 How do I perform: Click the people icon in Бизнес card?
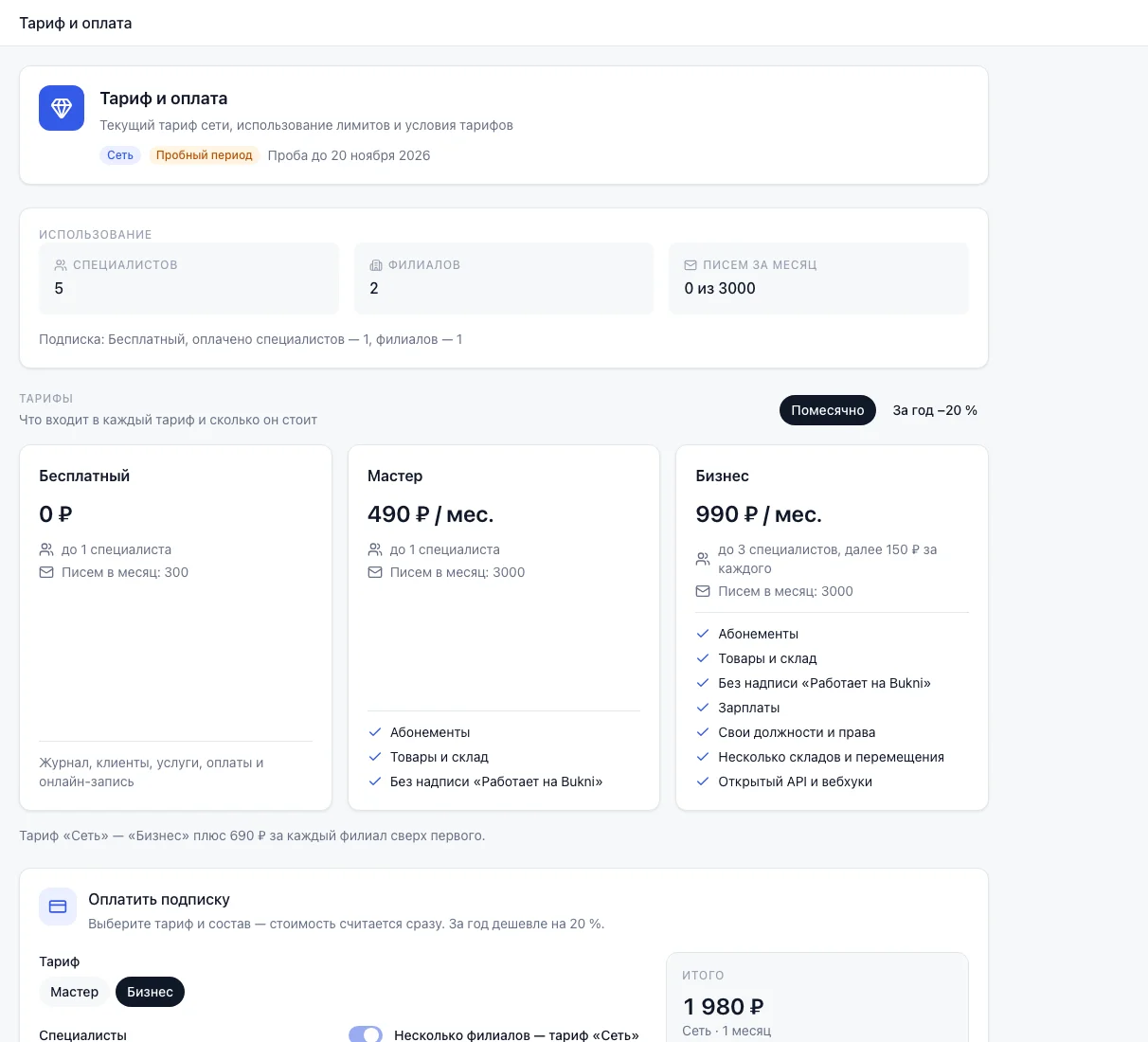coord(703,559)
